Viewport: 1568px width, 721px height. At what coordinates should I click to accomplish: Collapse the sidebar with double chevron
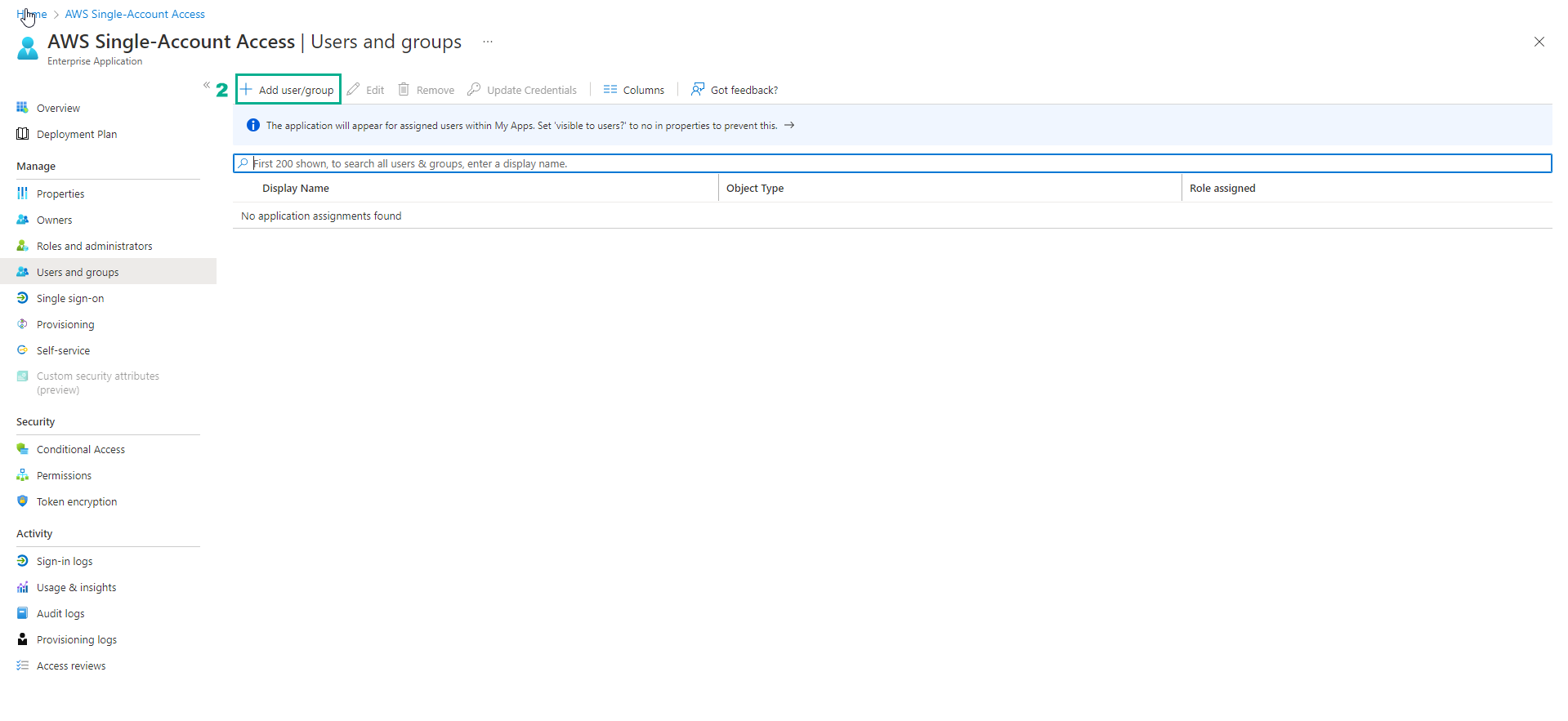(207, 85)
